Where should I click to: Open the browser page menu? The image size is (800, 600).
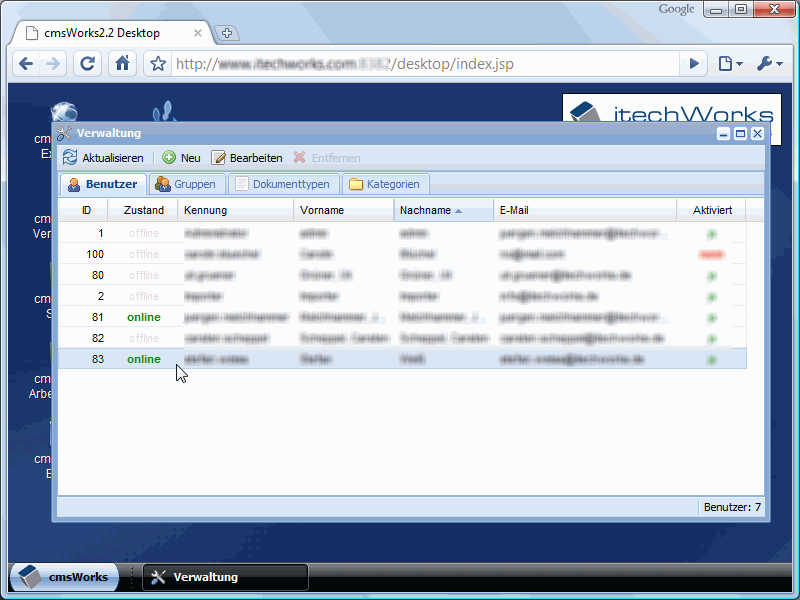tap(730, 64)
